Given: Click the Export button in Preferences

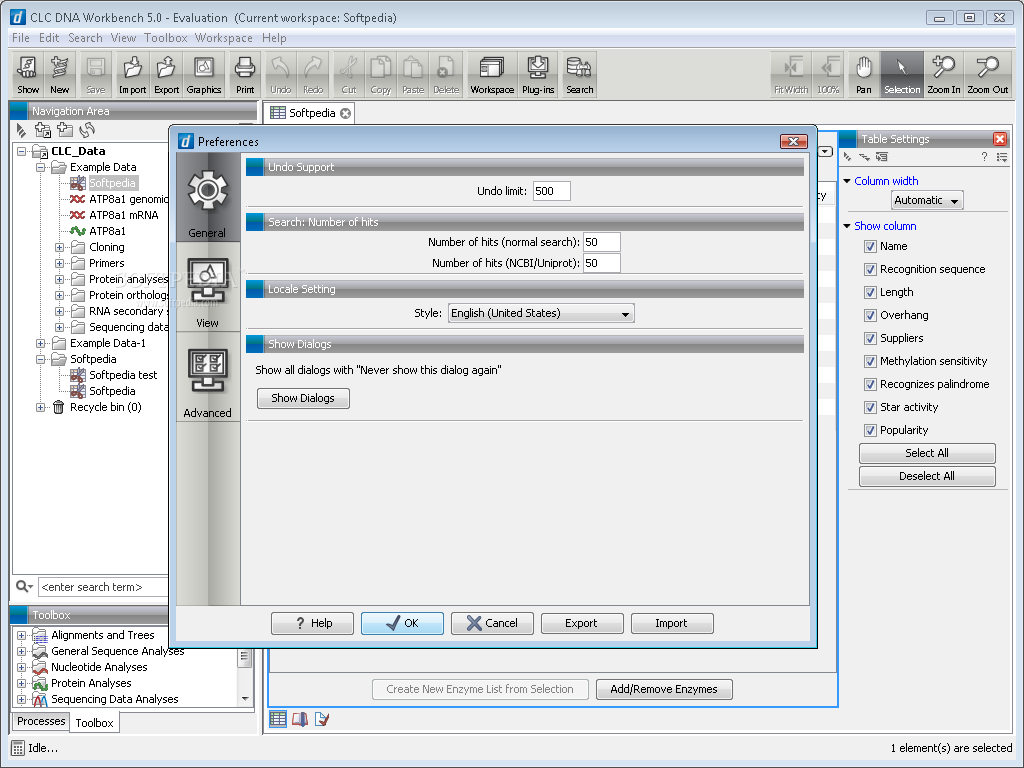Looking at the screenshot, I should (x=582, y=623).
